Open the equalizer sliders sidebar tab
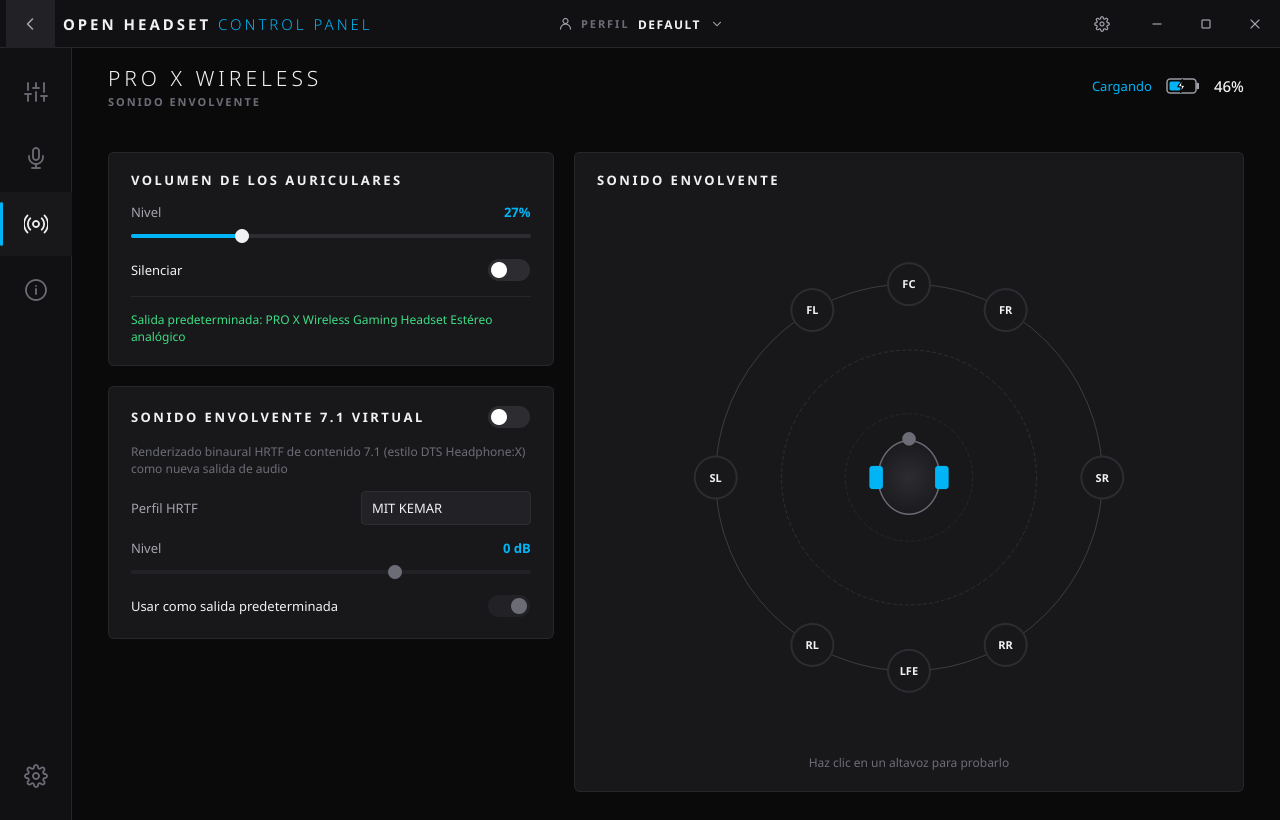Viewport: 1280px width, 820px height. click(x=36, y=92)
